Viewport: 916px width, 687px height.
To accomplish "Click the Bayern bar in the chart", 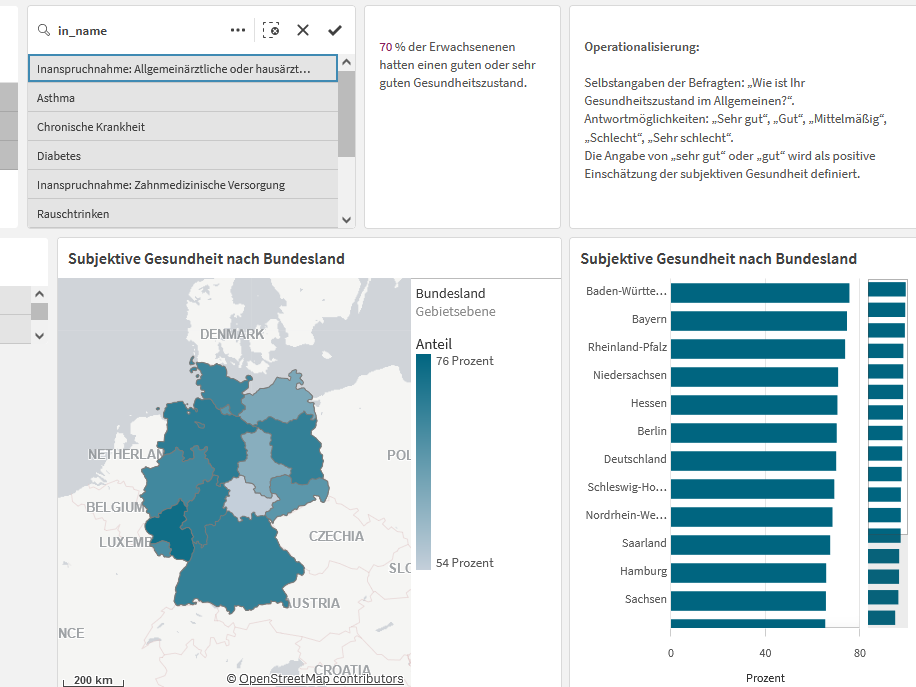I will coord(758,321).
